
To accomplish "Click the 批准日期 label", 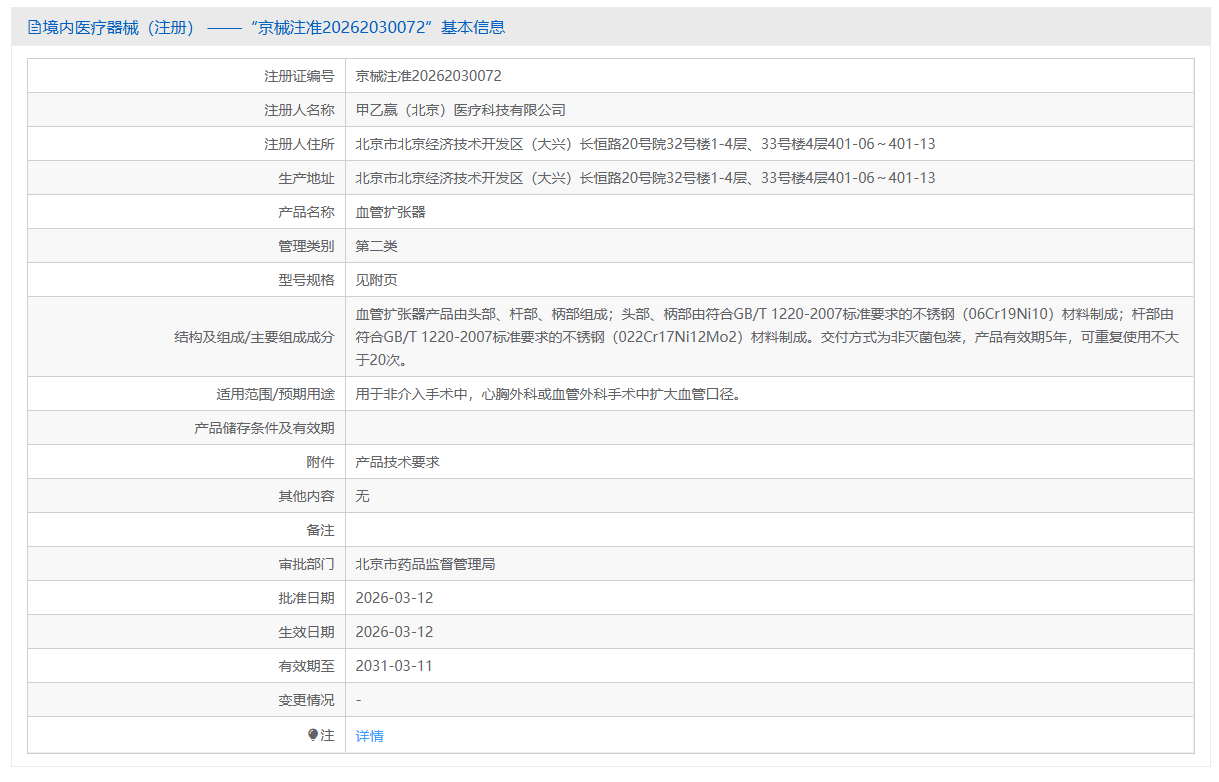I will click(x=306, y=598).
